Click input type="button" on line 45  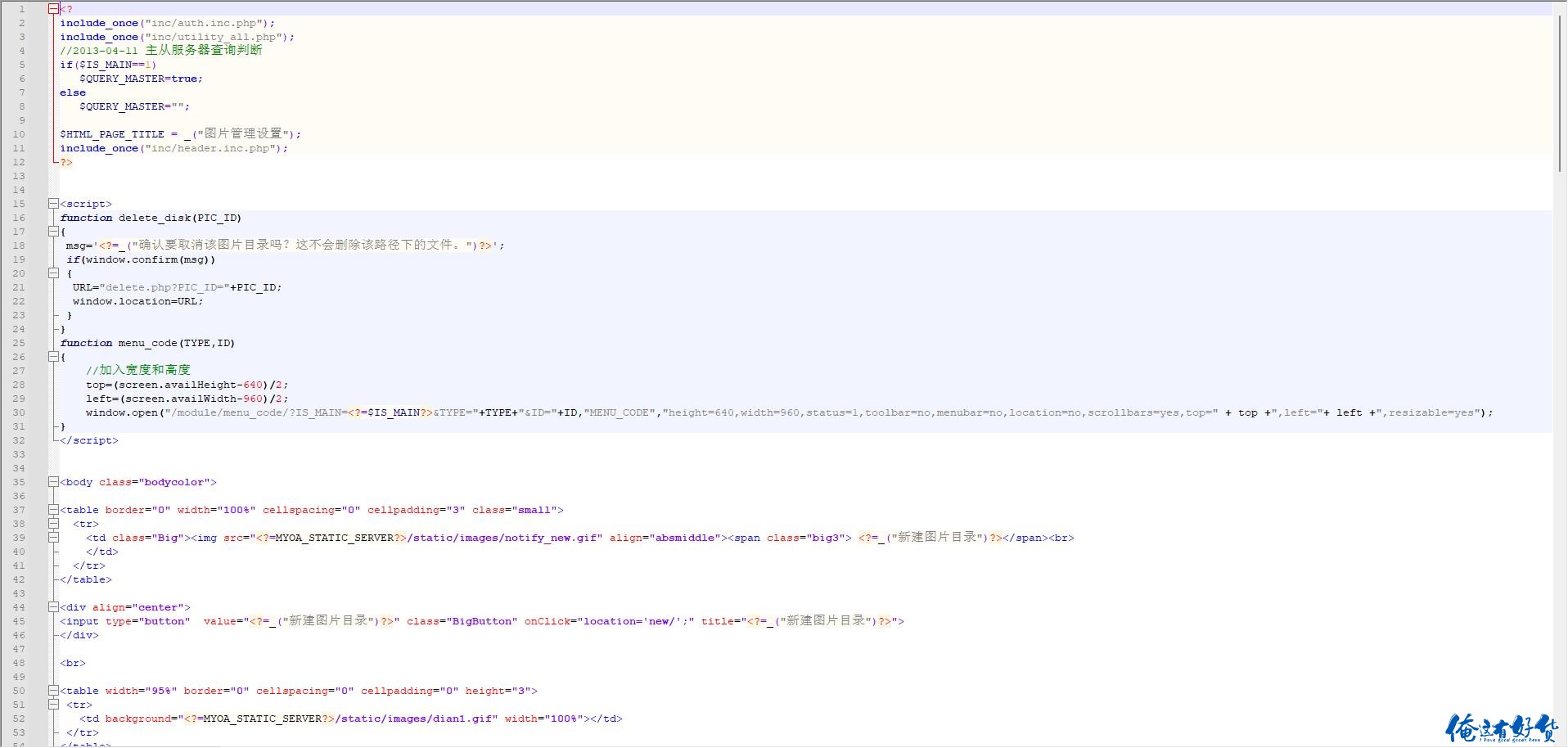click(x=125, y=621)
